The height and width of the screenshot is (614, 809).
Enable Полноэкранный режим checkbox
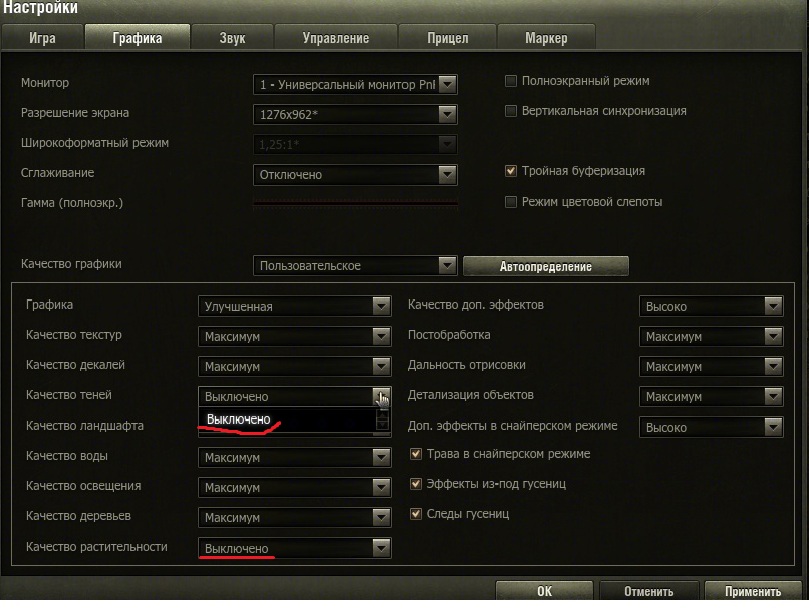click(x=511, y=81)
